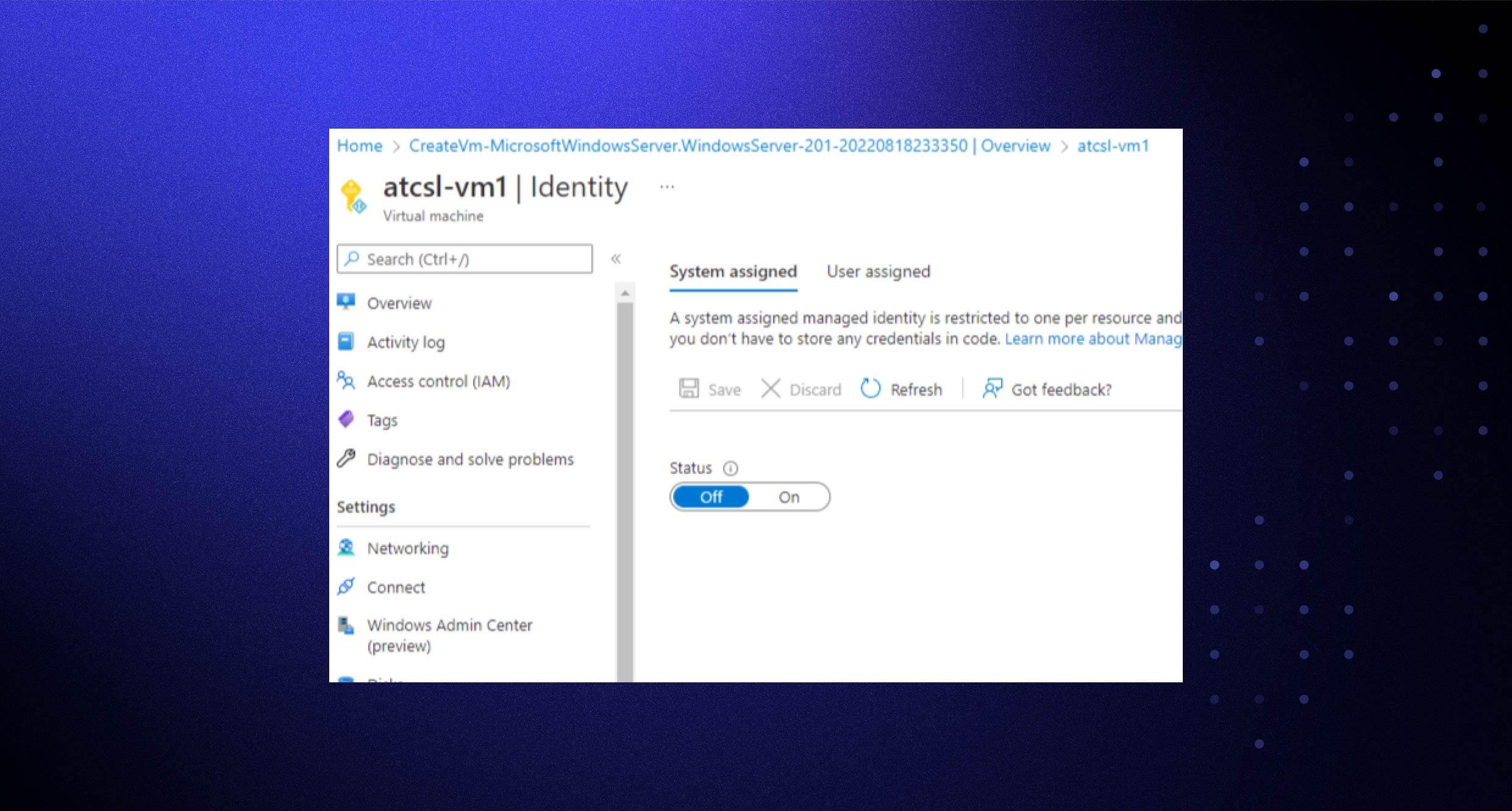
Task: Select the Activity log icon
Action: click(x=347, y=341)
